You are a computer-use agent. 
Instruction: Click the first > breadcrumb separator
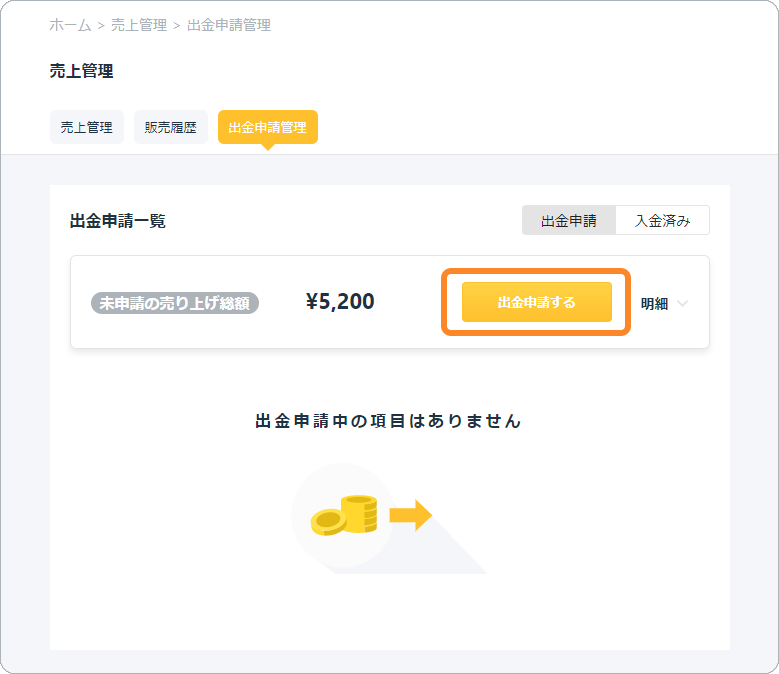(x=101, y=26)
